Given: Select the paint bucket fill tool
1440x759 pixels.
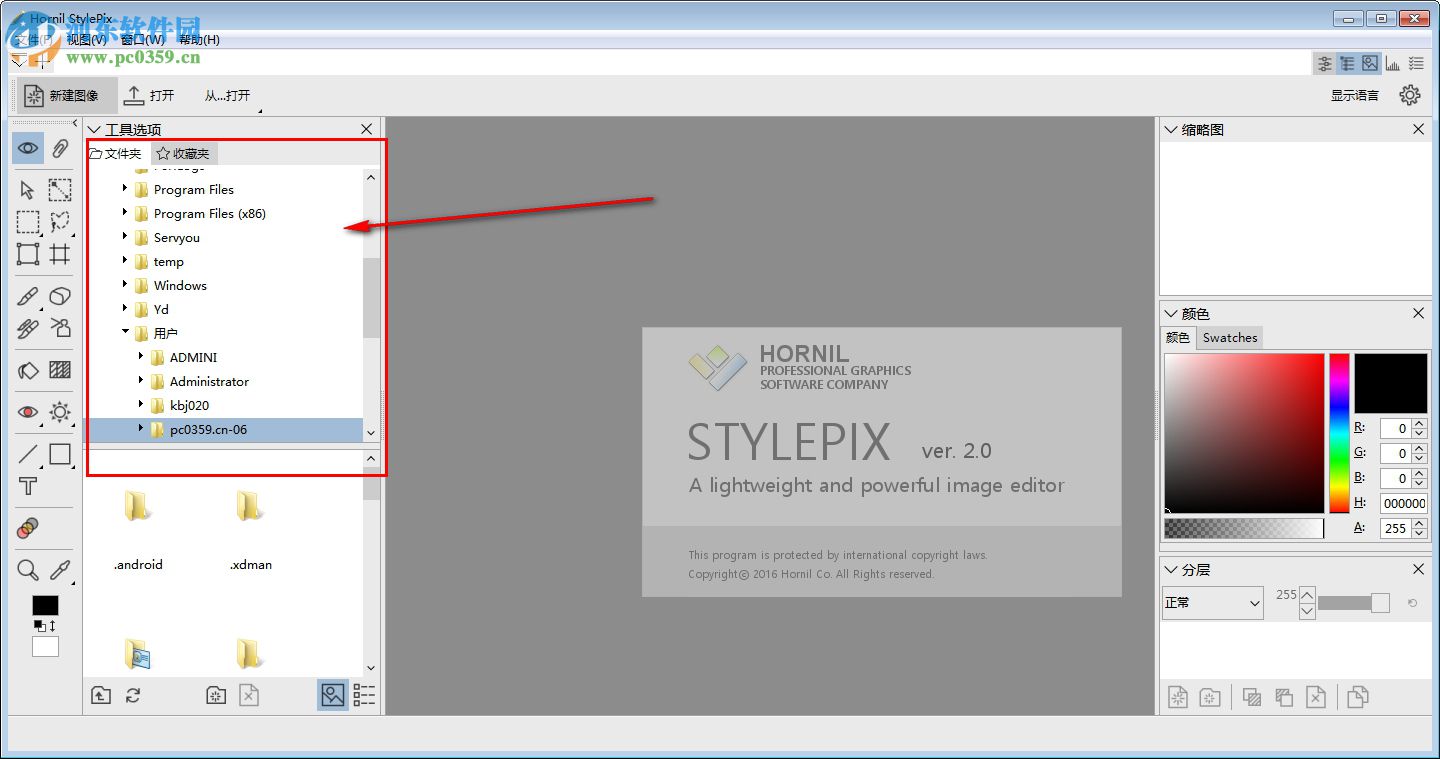Looking at the screenshot, I should coord(28,370).
